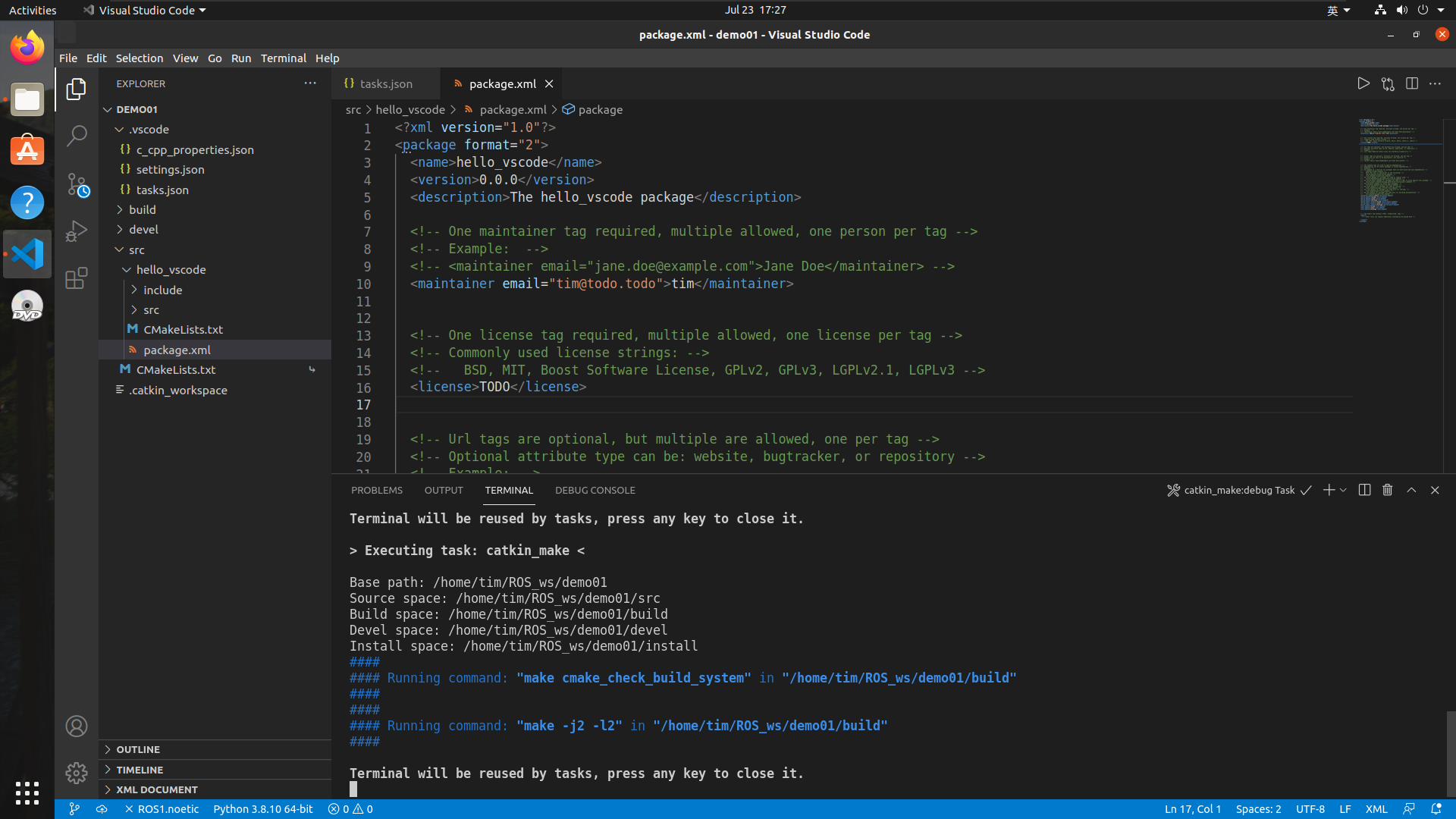Open the Terminal menu
1456x819 pixels.
tap(283, 58)
